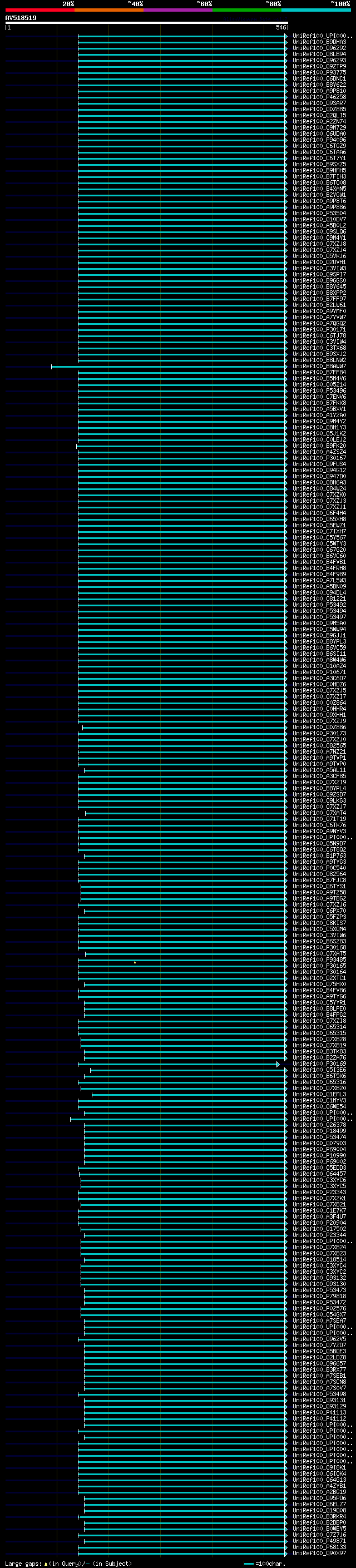The width and height of the screenshot is (356, 1568).
Task: Open hit UniRef100_Q8LB94
Action: click(319, 55)
